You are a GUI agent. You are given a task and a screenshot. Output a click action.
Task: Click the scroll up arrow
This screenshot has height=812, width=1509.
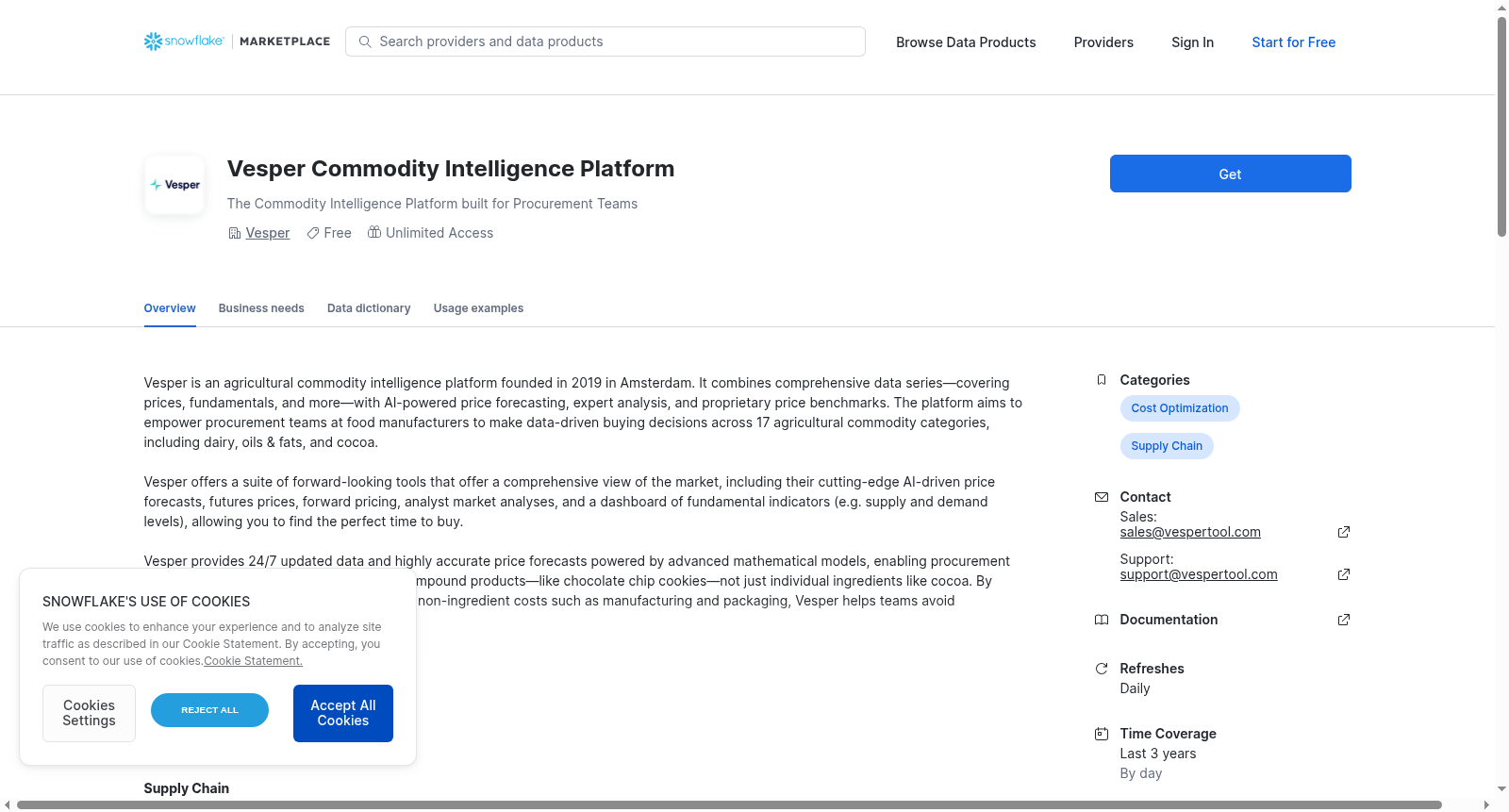pos(1501,8)
